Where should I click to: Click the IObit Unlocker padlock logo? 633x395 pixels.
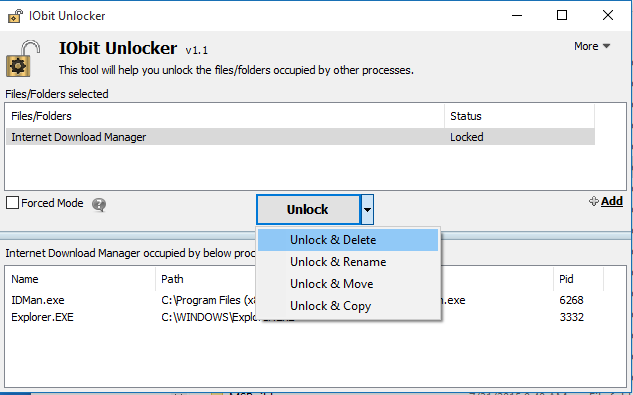tap(23, 59)
